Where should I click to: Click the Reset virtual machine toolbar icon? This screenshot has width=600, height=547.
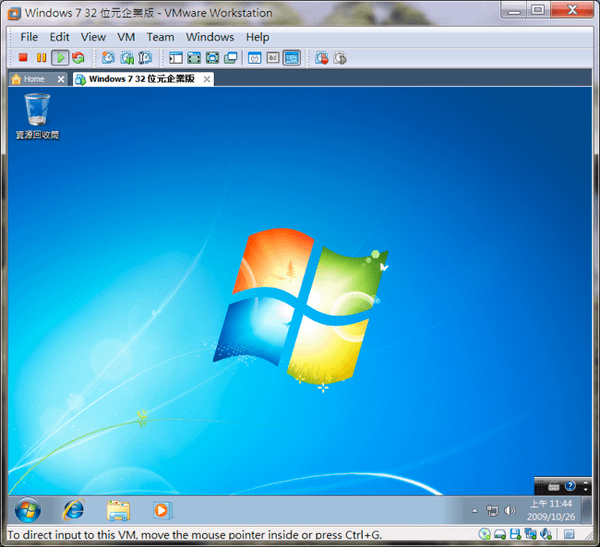pos(78,58)
